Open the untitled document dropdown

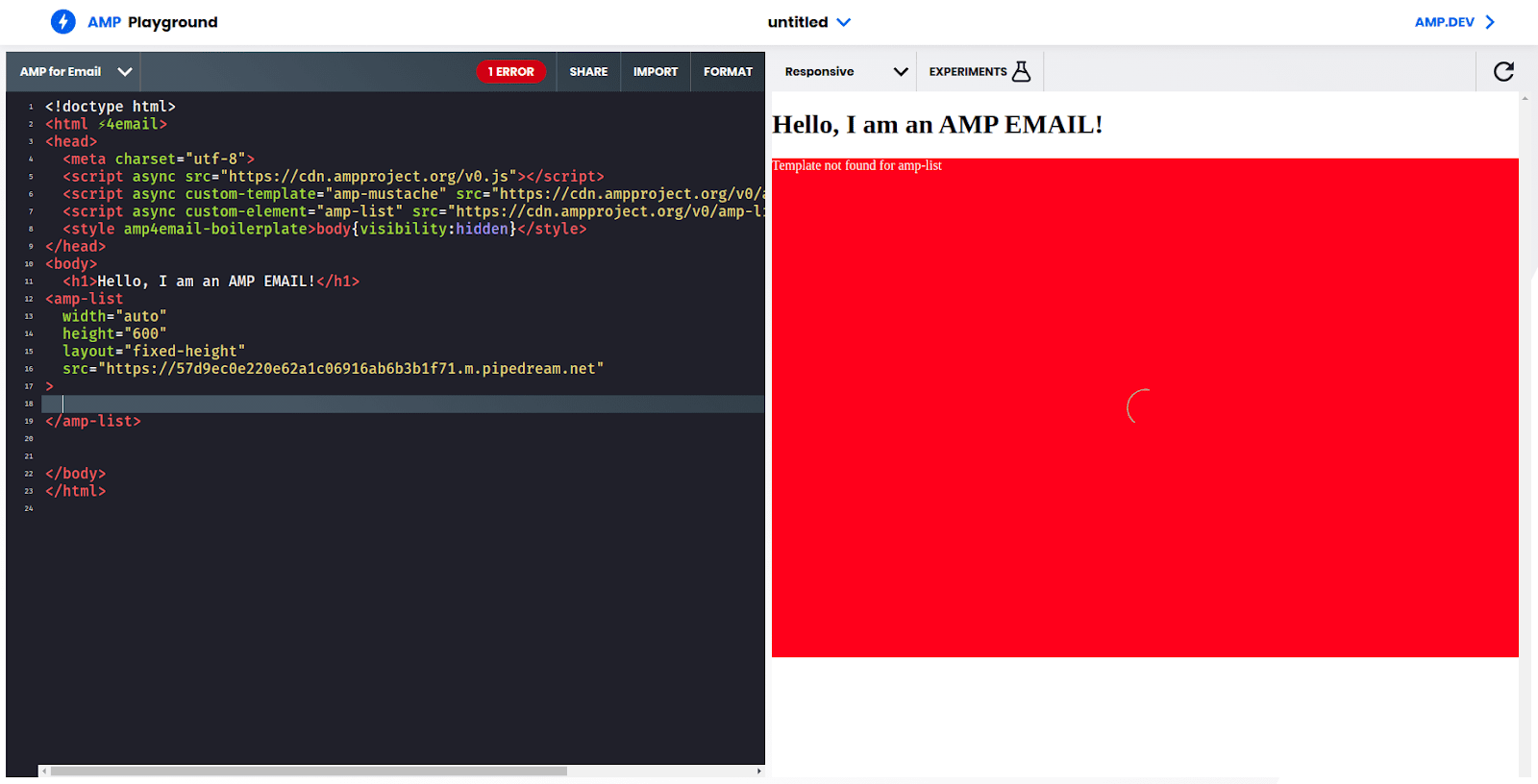click(x=808, y=22)
